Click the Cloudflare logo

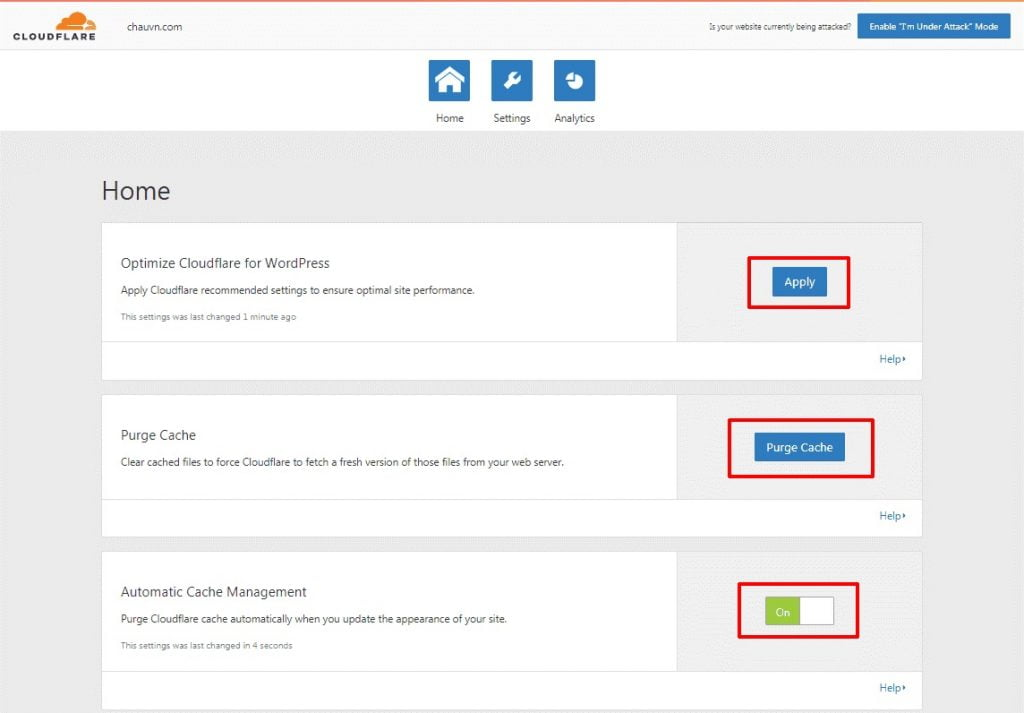54,26
